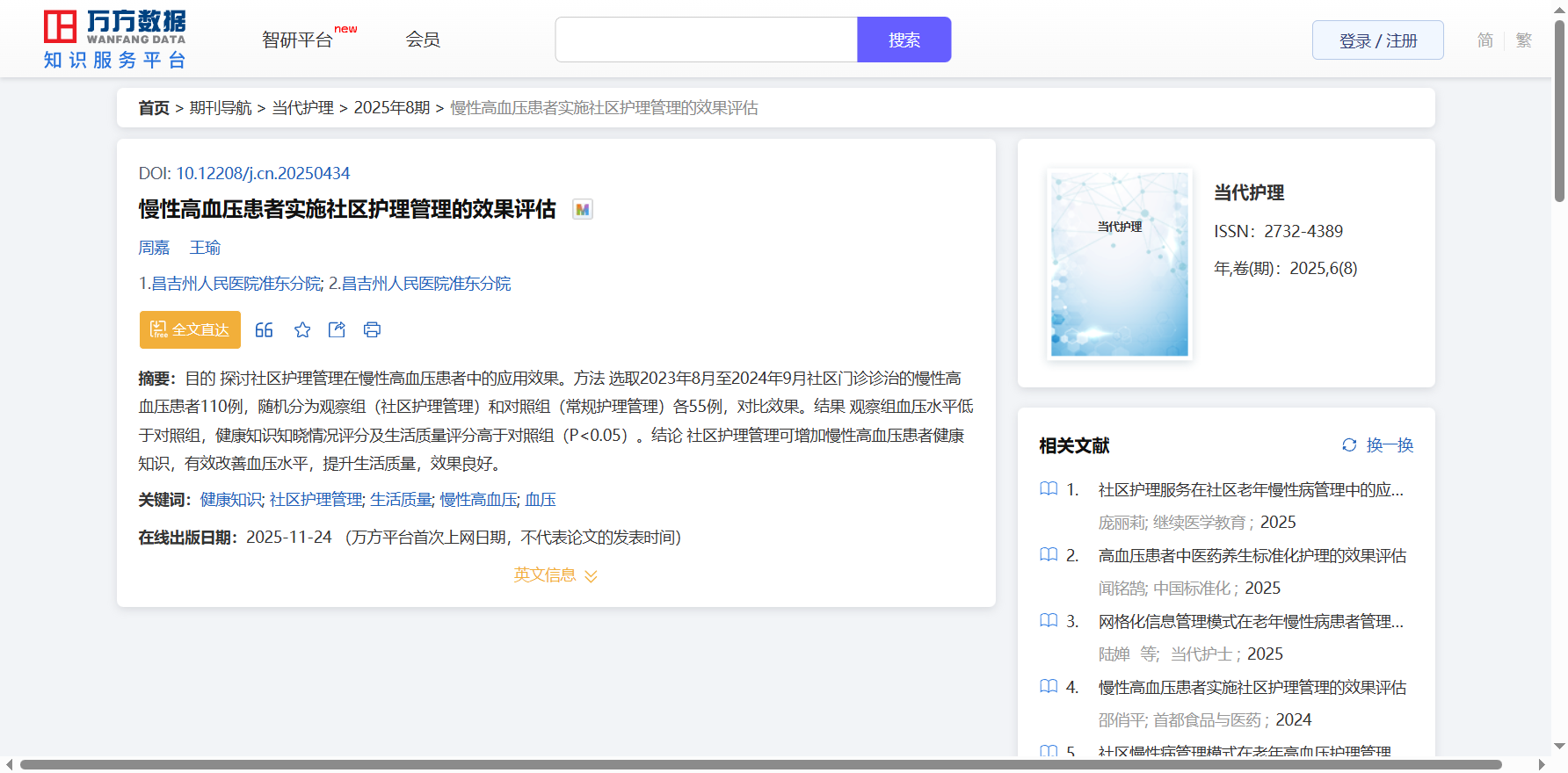Viewport: 1568px width, 773px height.
Task: Expand the 英文信息 section
Action: [555, 575]
